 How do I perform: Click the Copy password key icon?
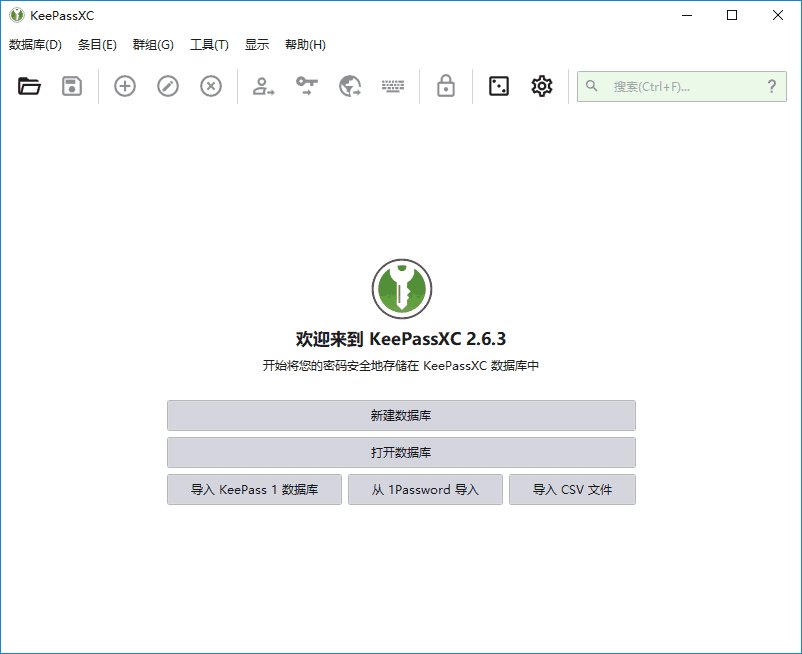coord(306,86)
